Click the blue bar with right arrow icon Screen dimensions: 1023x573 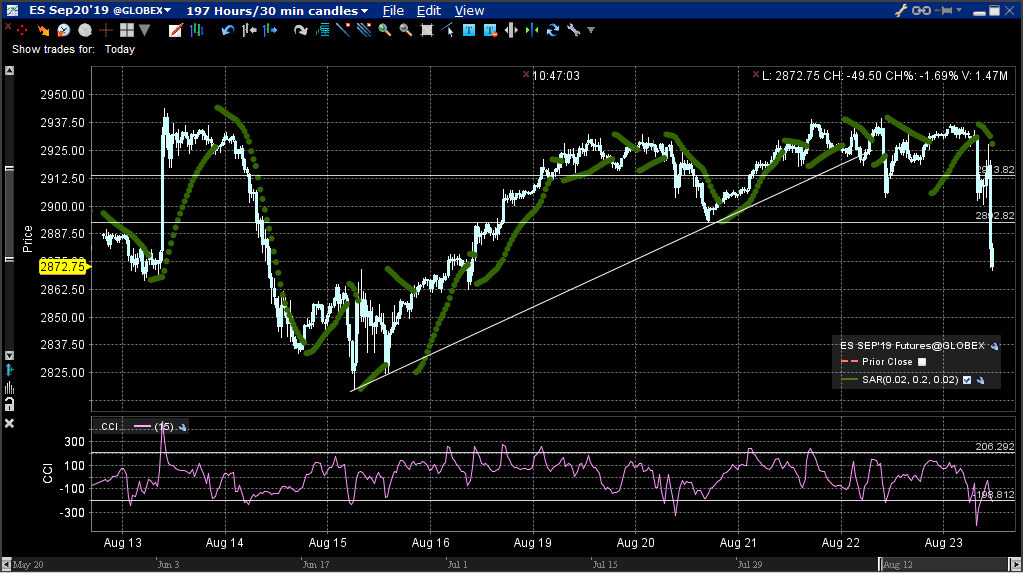coord(270,30)
